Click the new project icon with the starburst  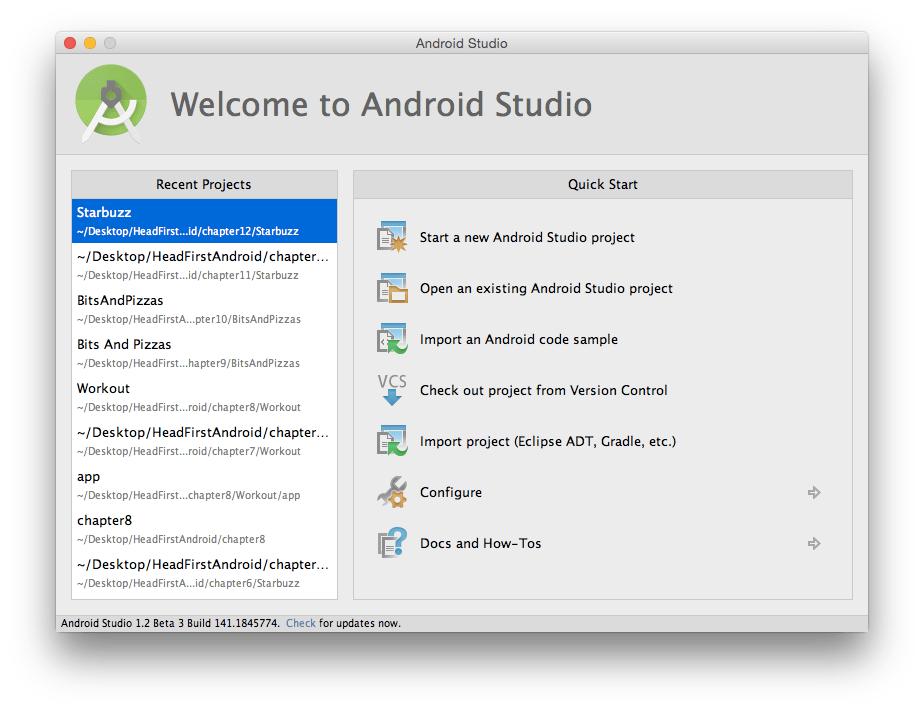(x=392, y=237)
